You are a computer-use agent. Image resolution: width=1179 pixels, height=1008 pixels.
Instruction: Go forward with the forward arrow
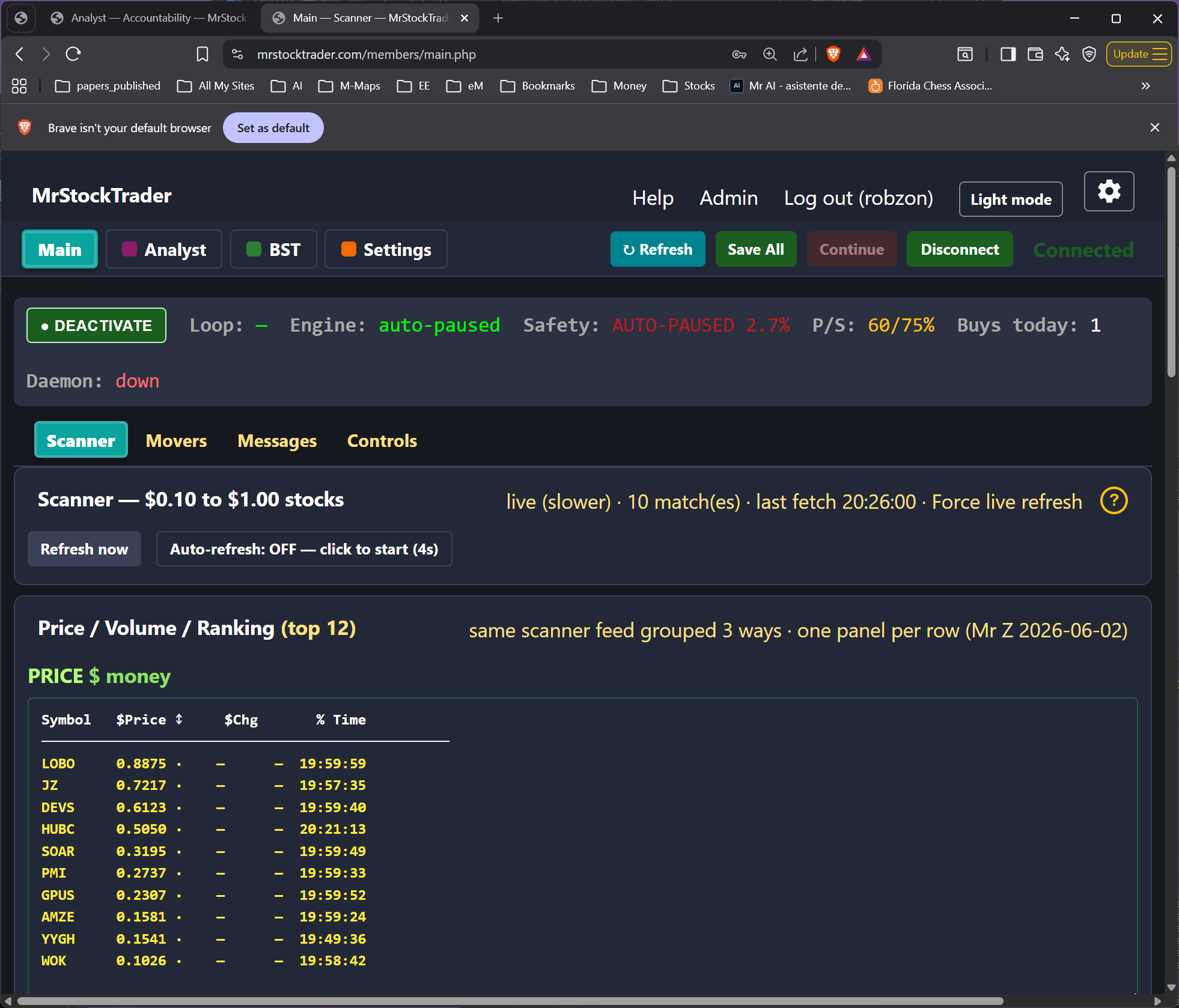pos(46,54)
